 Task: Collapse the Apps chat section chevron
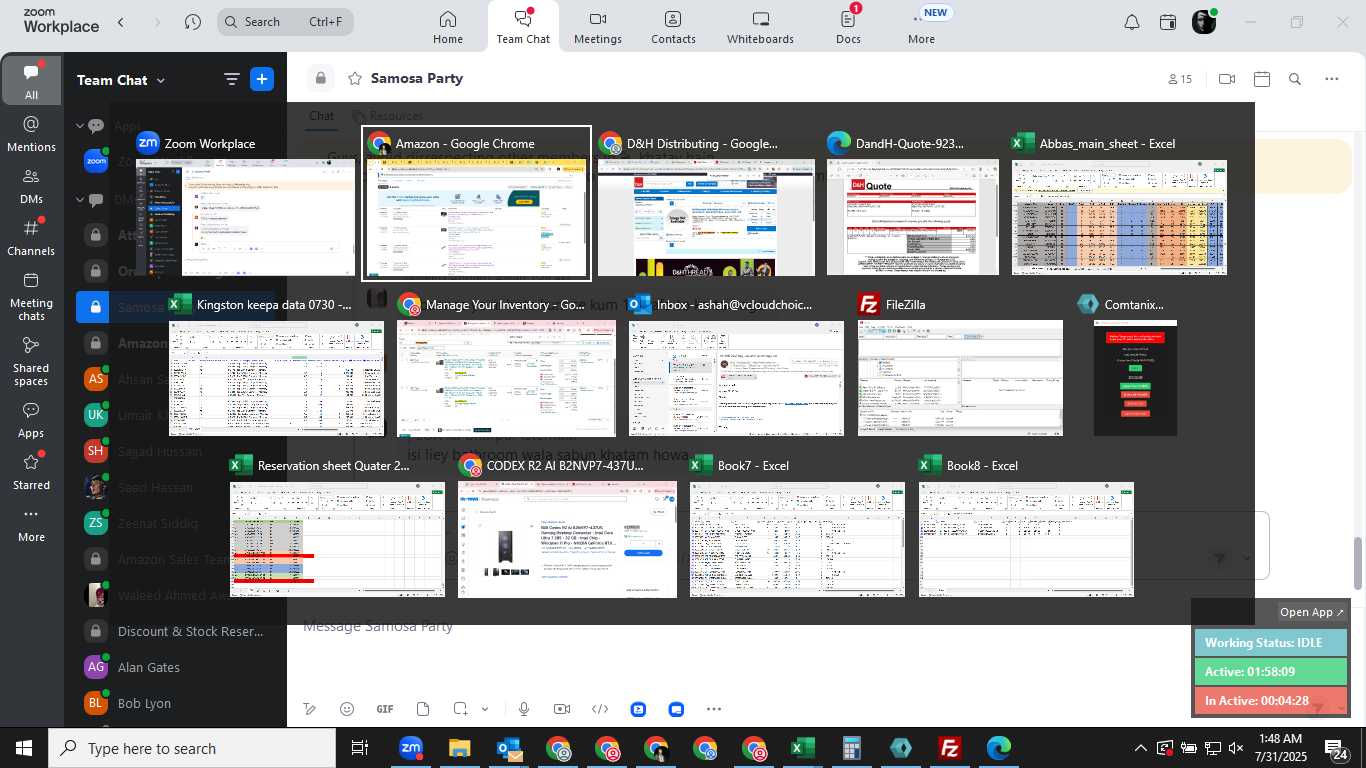(80, 126)
